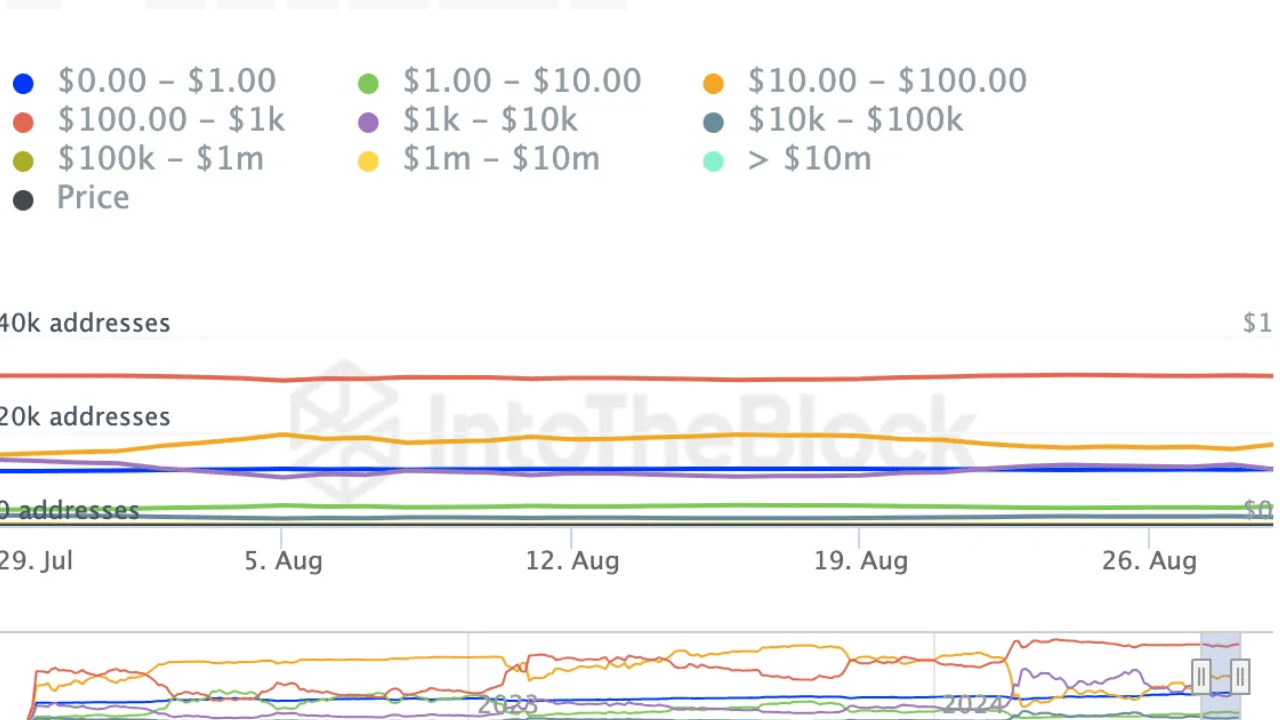Click the 20k addresses axis label
Image resolution: width=1280 pixels, height=720 pixels.
[x=85, y=416]
